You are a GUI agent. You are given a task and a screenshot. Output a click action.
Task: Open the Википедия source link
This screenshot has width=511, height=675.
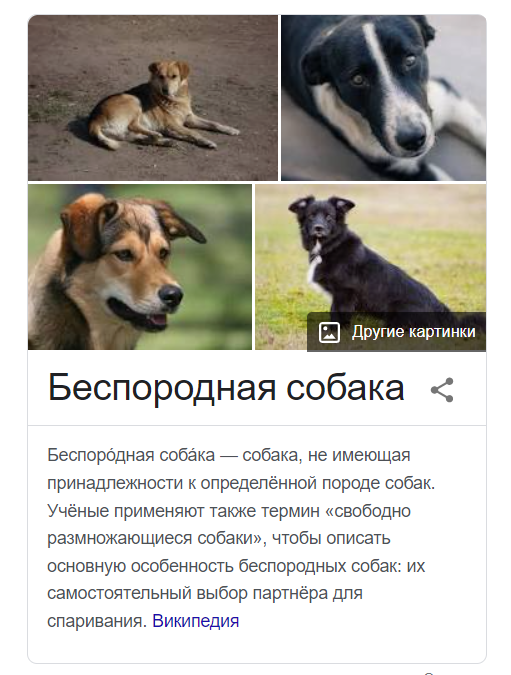click(195, 621)
